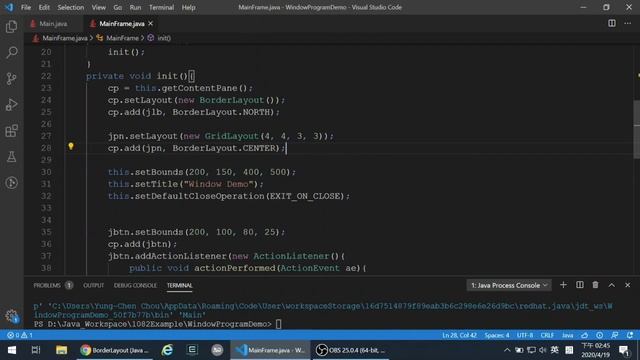This screenshot has width=640, height=360.
Task: Switch to OBS 25.0.4 taskbar window
Action: click(351, 350)
